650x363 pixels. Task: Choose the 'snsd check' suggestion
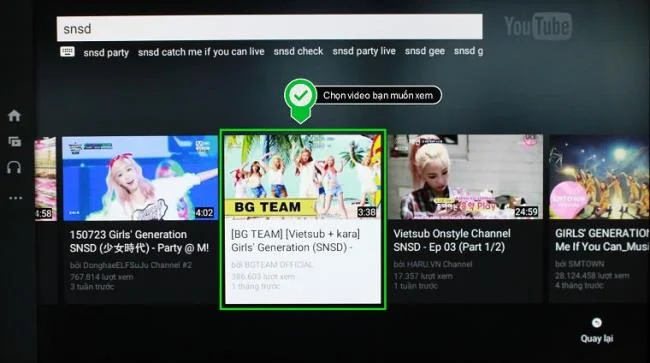298,51
